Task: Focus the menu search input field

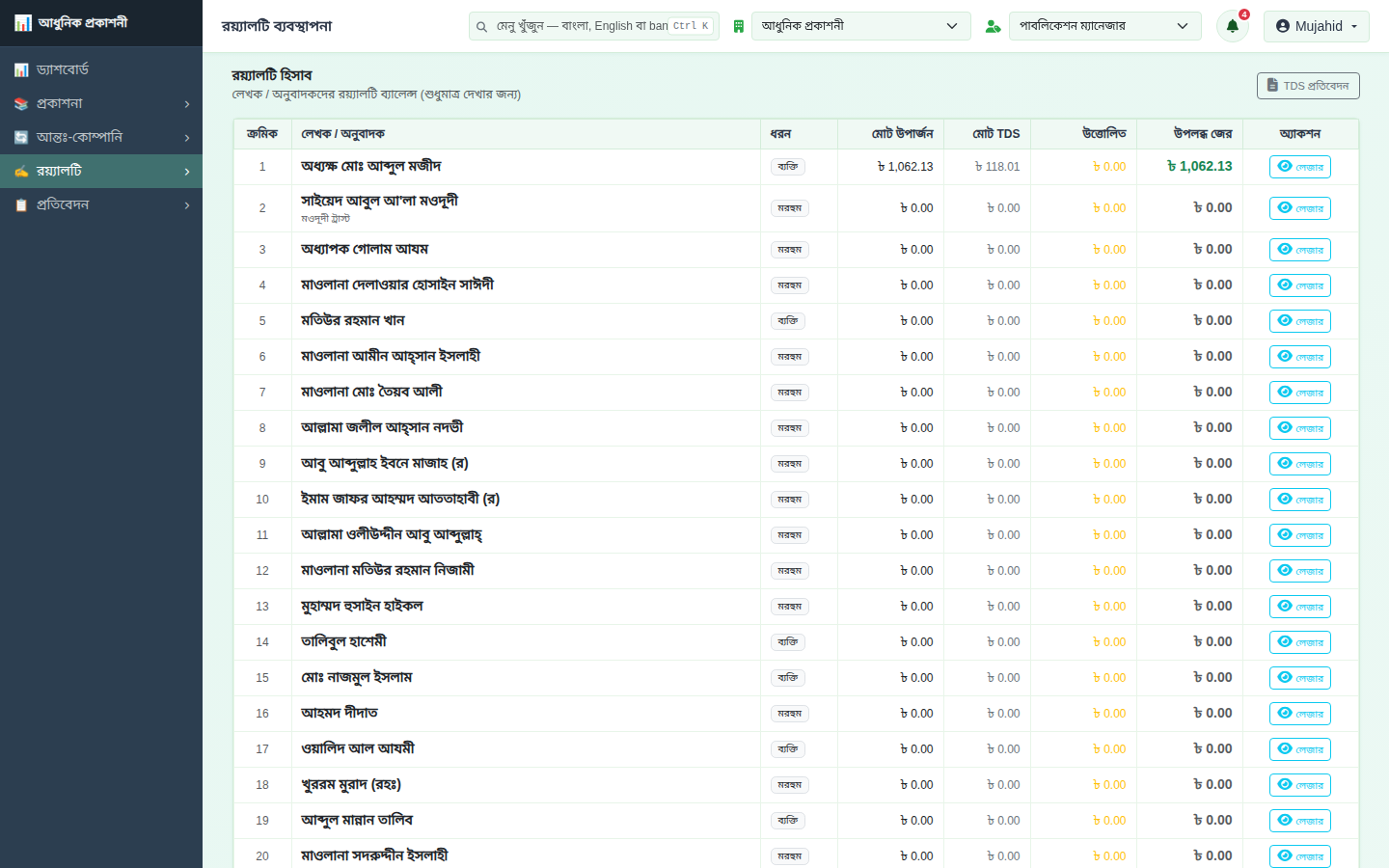Action: [594, 26]
